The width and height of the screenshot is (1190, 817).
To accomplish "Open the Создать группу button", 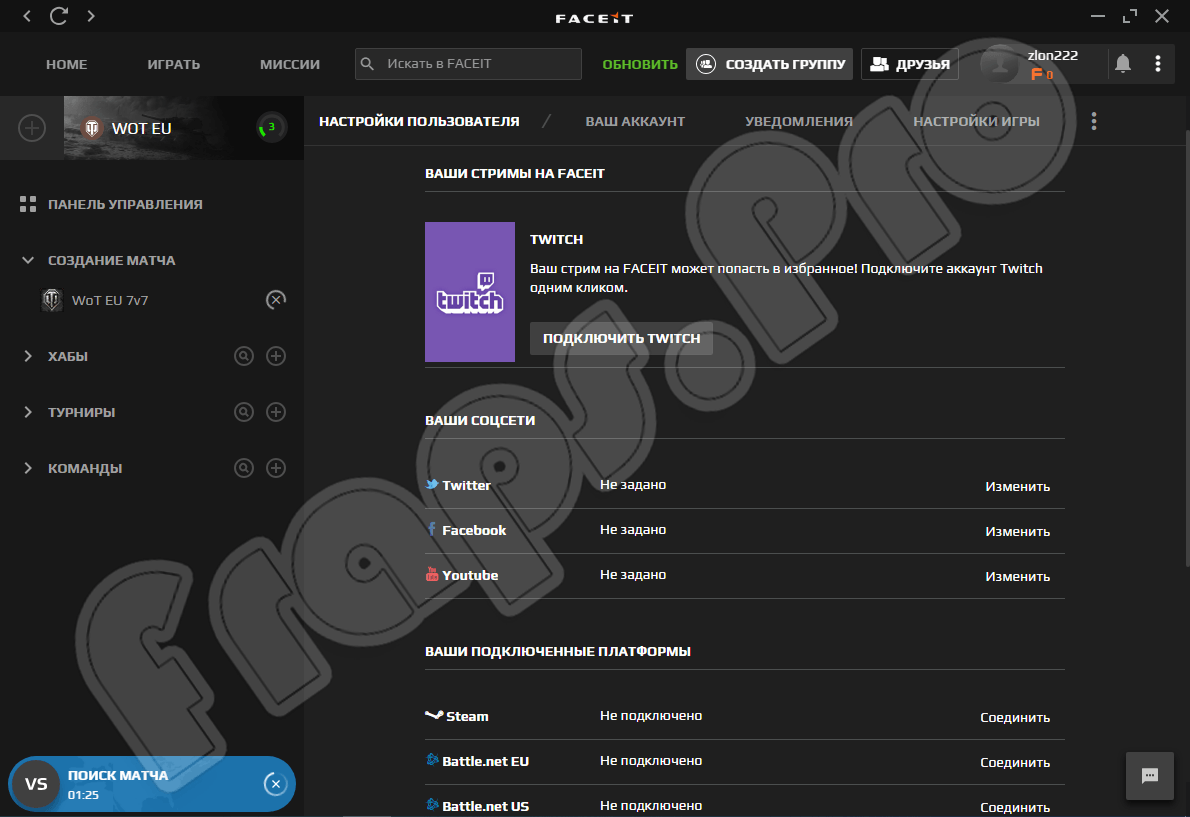I will coord(770,64).
